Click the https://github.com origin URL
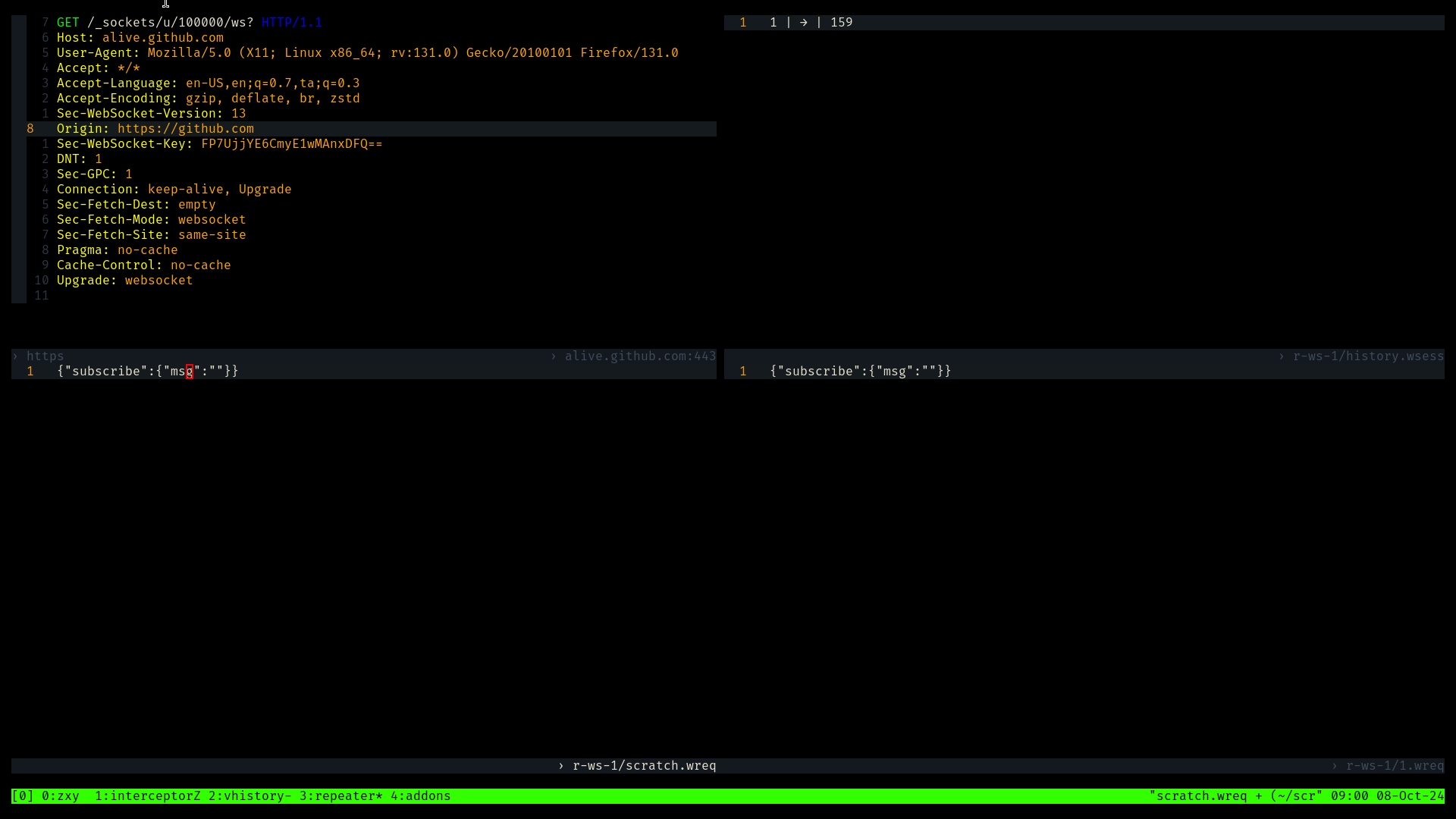This screenshot has width=1456, height=819. pos(185,128)
